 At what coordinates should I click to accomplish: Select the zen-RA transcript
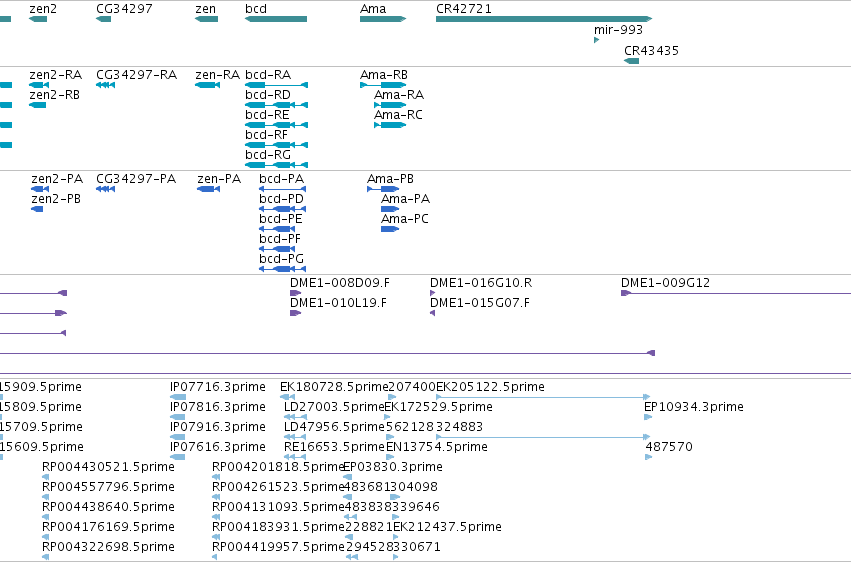click(x=207, y=85)
